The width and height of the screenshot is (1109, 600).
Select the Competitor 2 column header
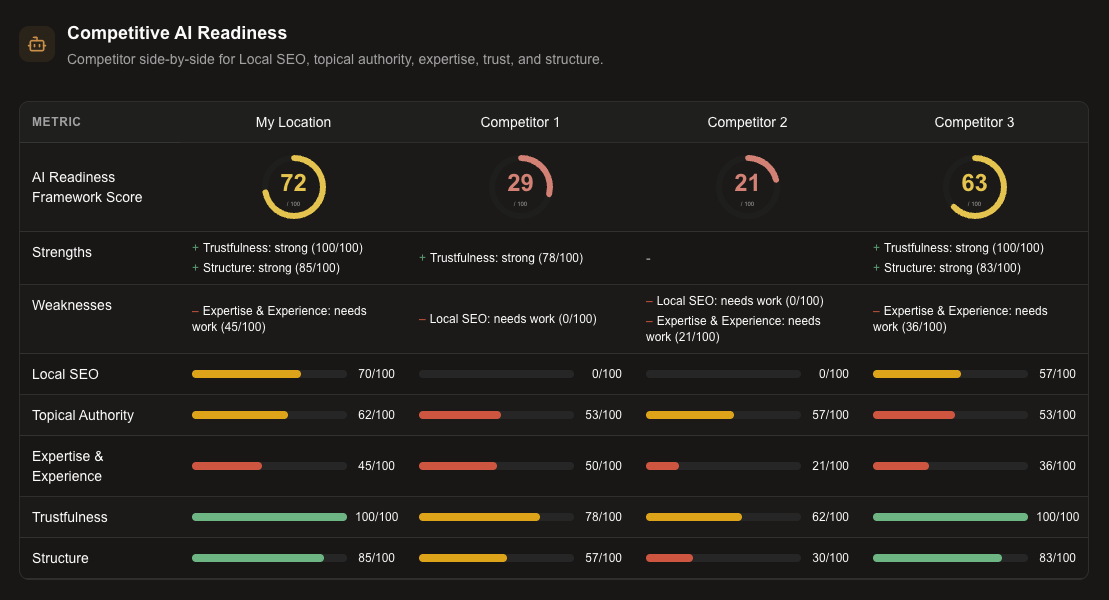(x=748, y=122)
